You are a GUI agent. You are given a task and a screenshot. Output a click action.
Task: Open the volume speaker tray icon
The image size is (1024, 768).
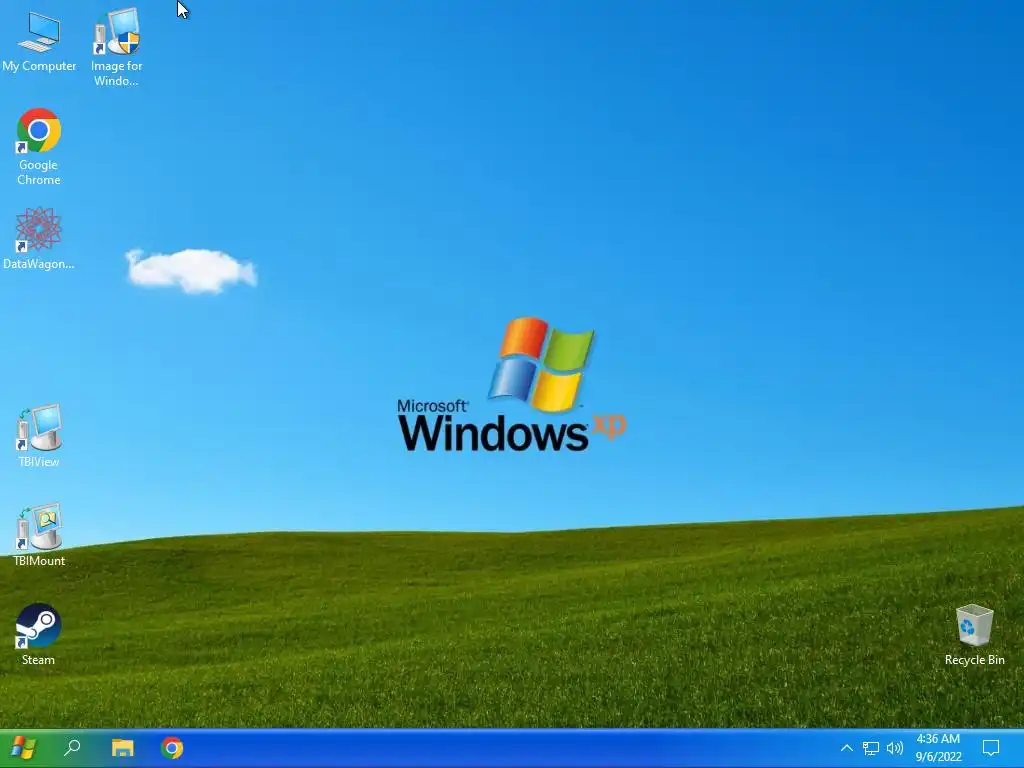tap(895, 748)
